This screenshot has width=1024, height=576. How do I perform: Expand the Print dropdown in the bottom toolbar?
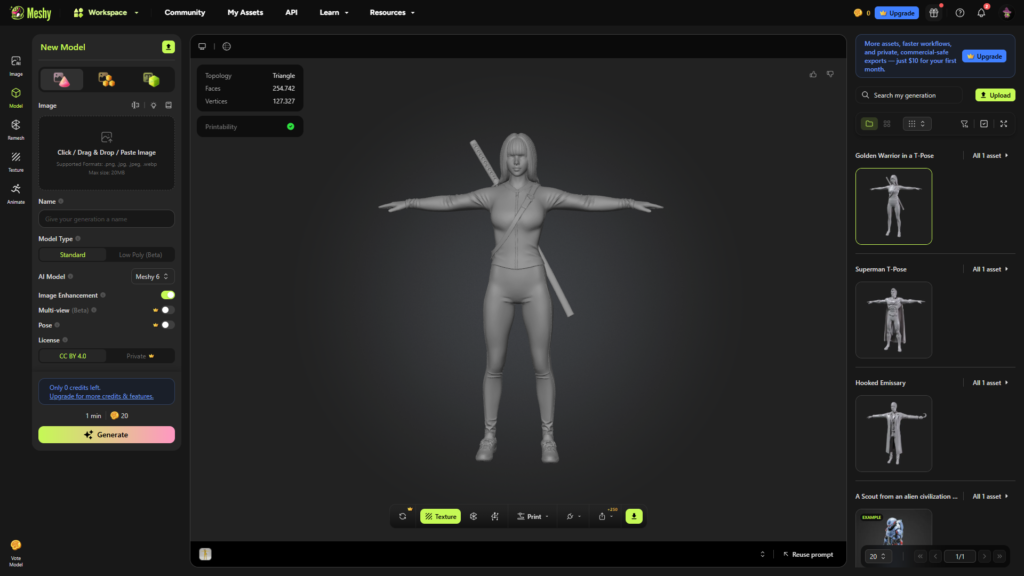[x=533, y=516]
